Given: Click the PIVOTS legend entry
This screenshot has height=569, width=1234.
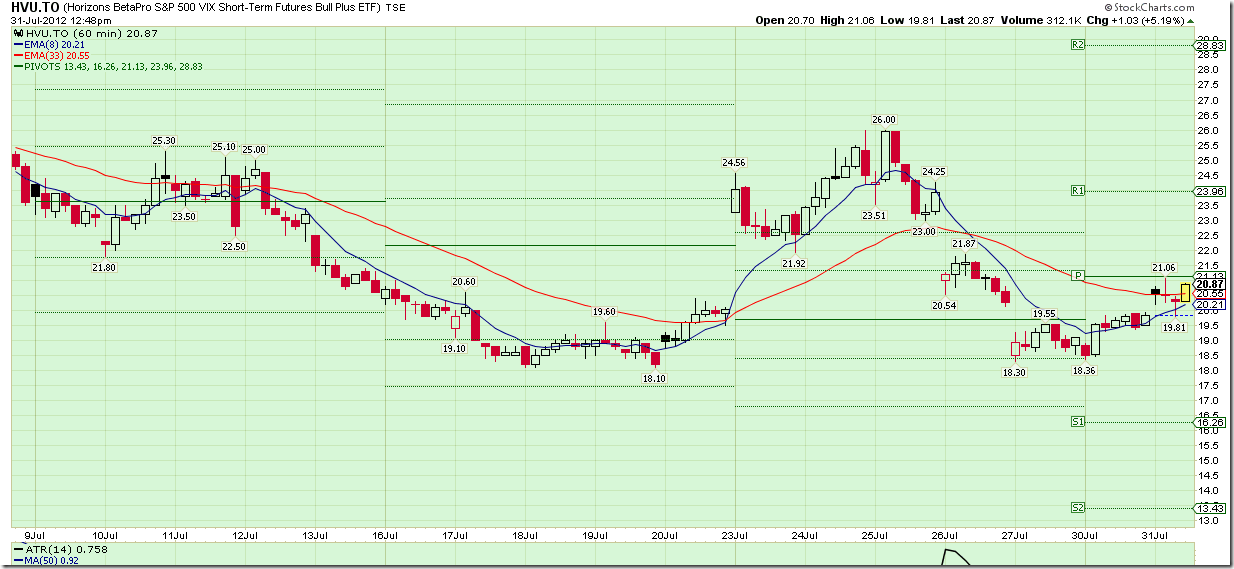Looking at the screenshot, I should [x=106, y=66].
